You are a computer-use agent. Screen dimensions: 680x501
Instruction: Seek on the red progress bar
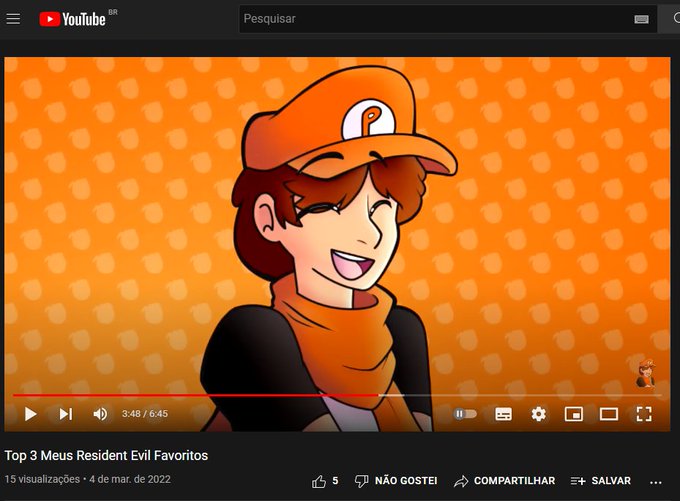tap(196, 395)
